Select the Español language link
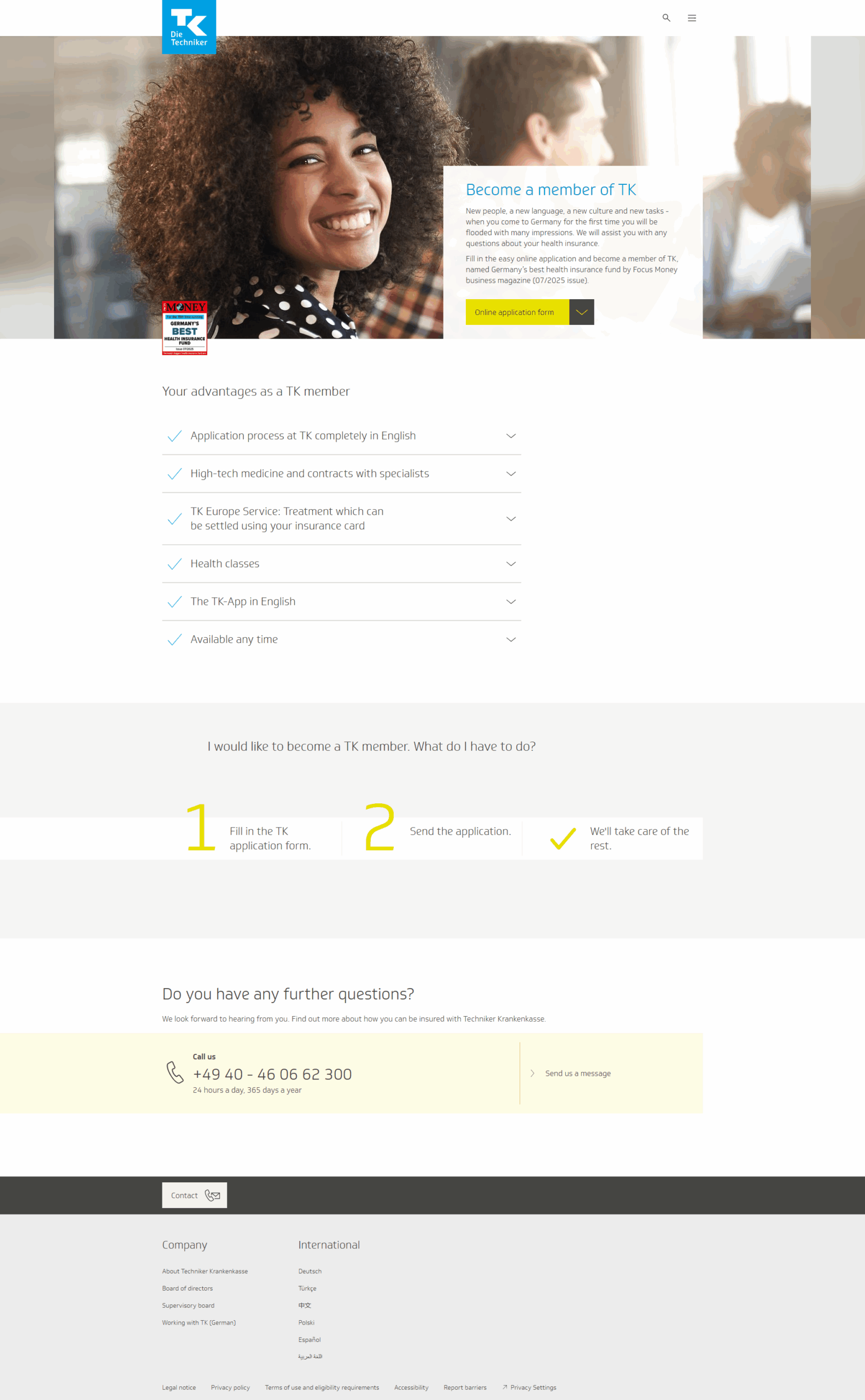Image resolution: width=865 pixels, height=1400 pixels. tap(309, 1339)
